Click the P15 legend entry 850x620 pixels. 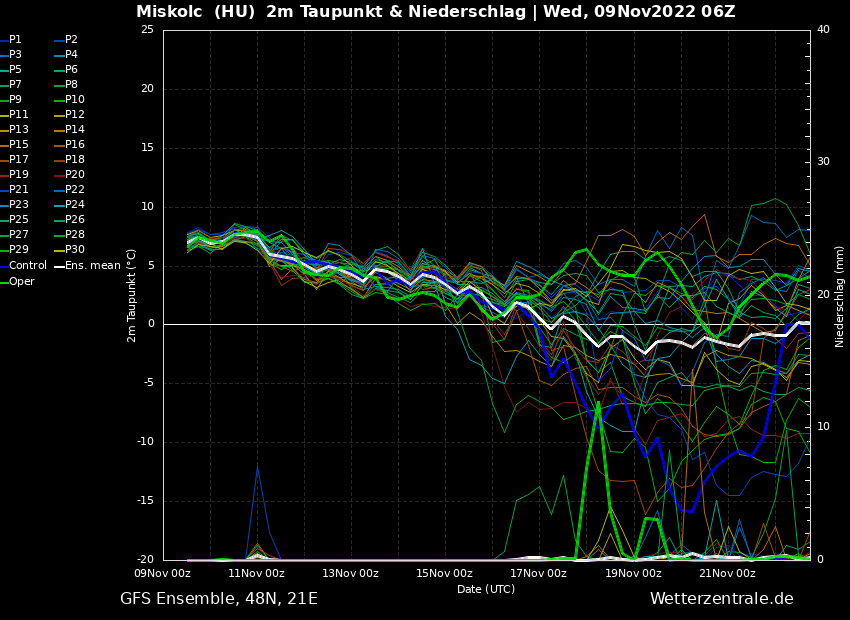18,145
